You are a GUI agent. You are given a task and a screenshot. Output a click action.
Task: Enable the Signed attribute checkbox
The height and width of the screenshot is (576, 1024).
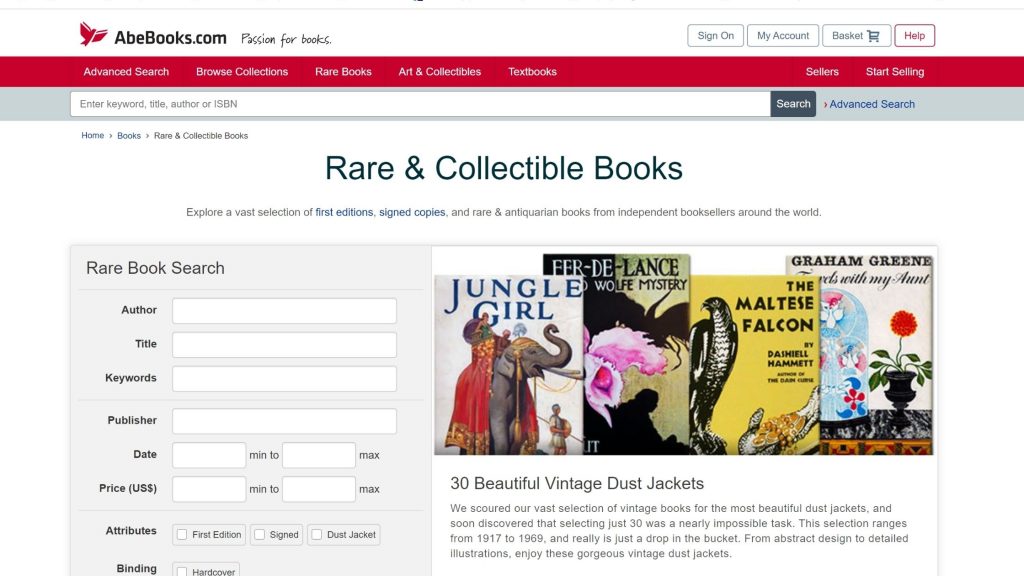click(259, 535)
